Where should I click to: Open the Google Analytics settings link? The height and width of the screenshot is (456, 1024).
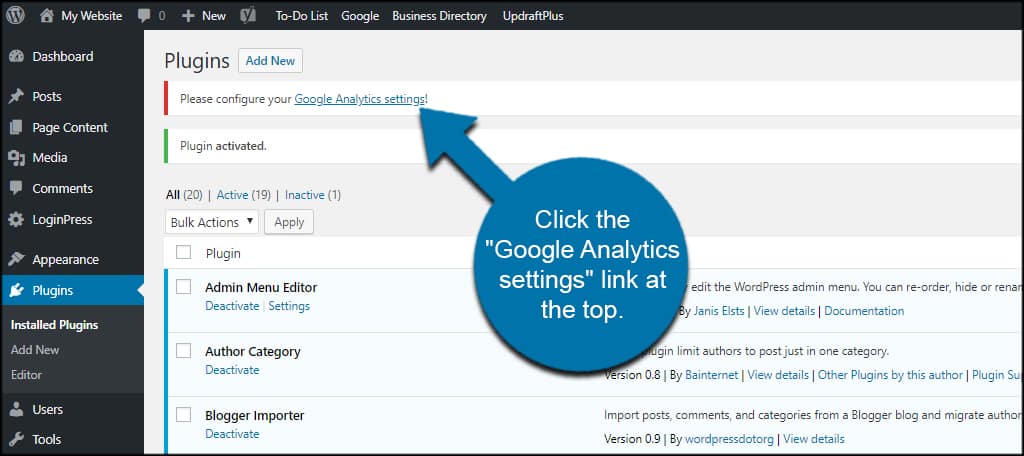click(360, 99)
